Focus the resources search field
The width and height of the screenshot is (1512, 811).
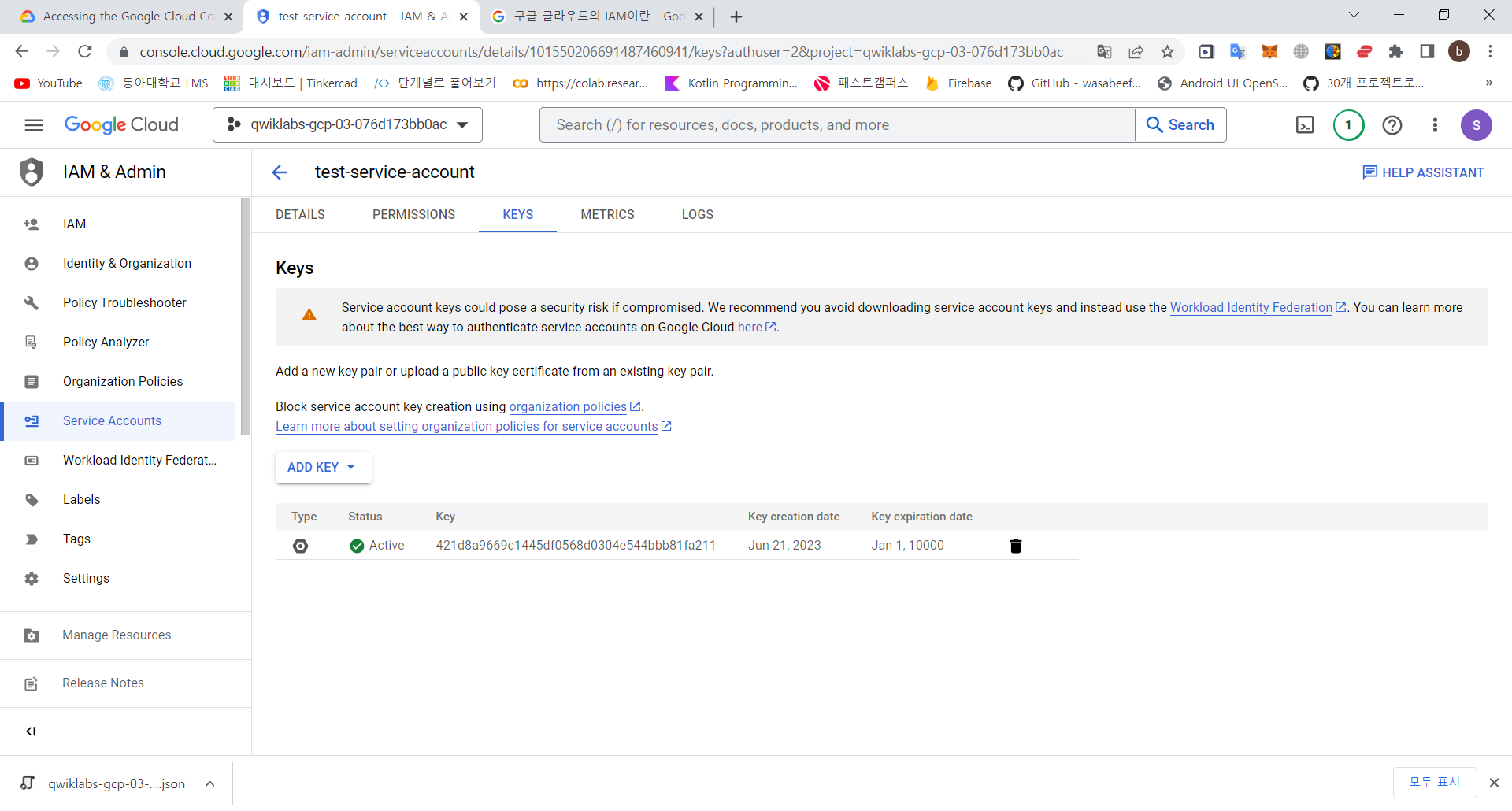point(837,125)
